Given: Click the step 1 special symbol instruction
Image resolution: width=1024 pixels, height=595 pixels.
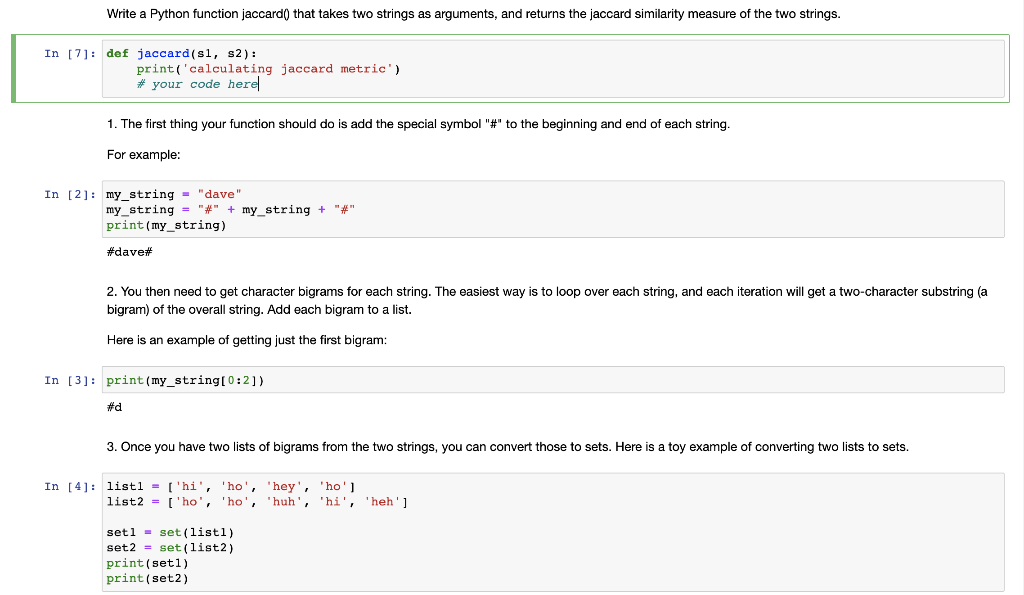Looking at the screenshot, I should (418, 124).
